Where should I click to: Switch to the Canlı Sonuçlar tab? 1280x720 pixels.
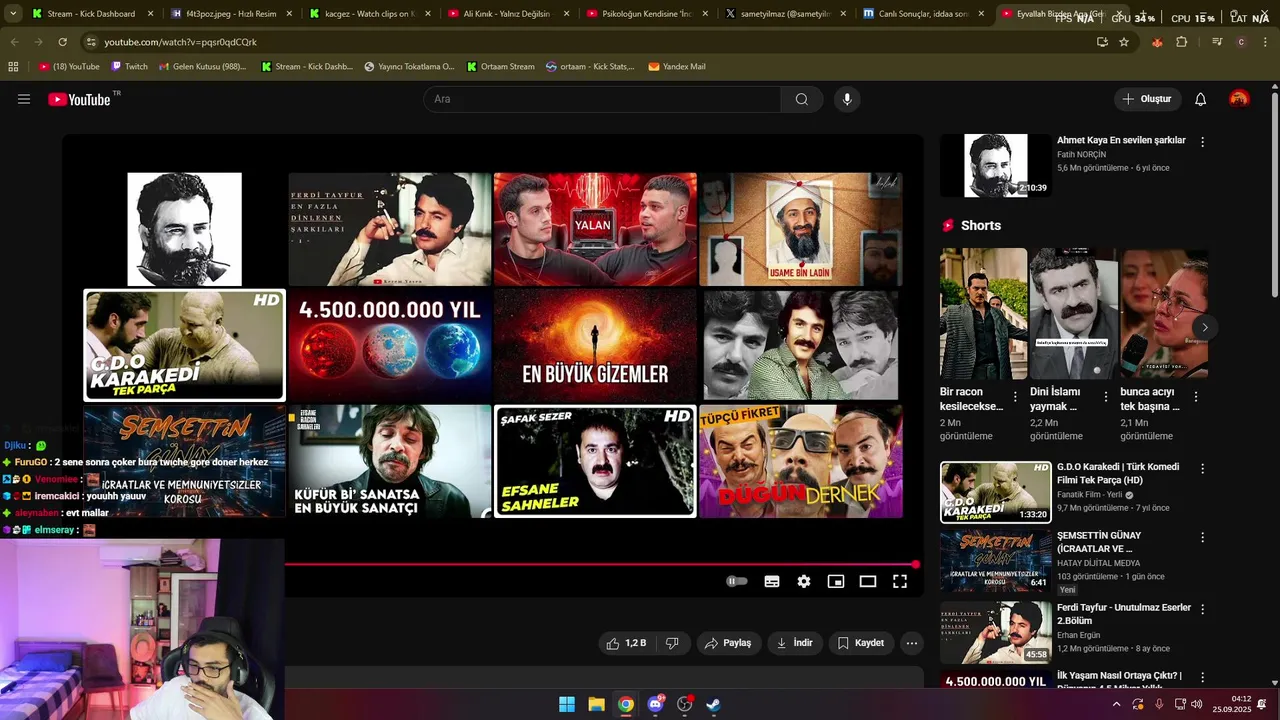(922, 14)
